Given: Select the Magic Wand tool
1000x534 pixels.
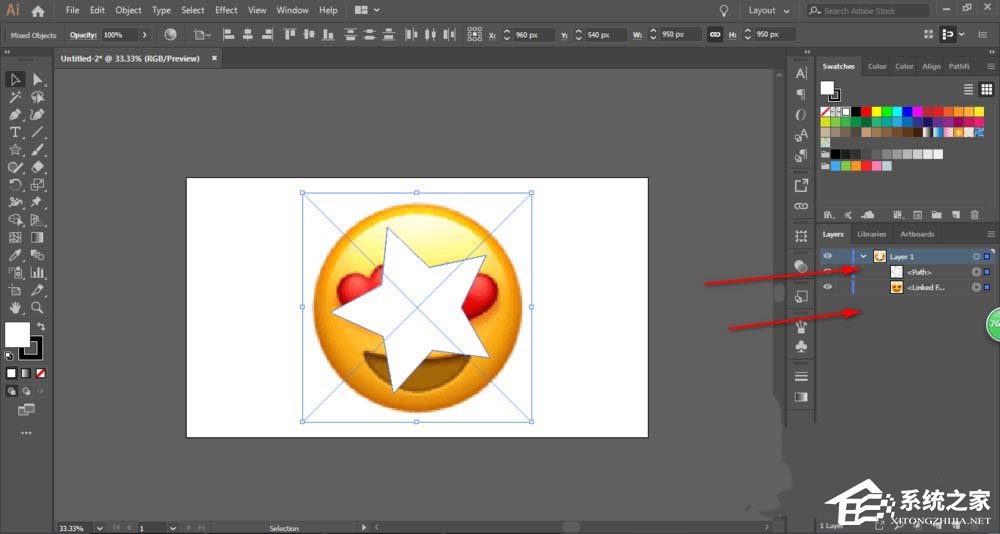Looking at the screenshot, I should [15, 98].
